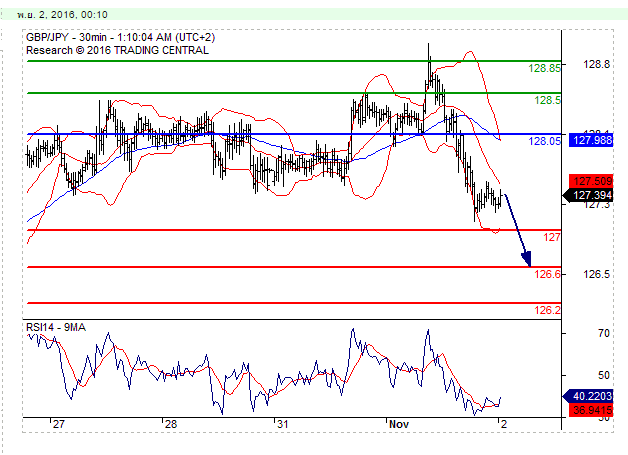Select the 126.2 red support label
Image resolution: width=628 pixels, height=455 pixels.
547,310
